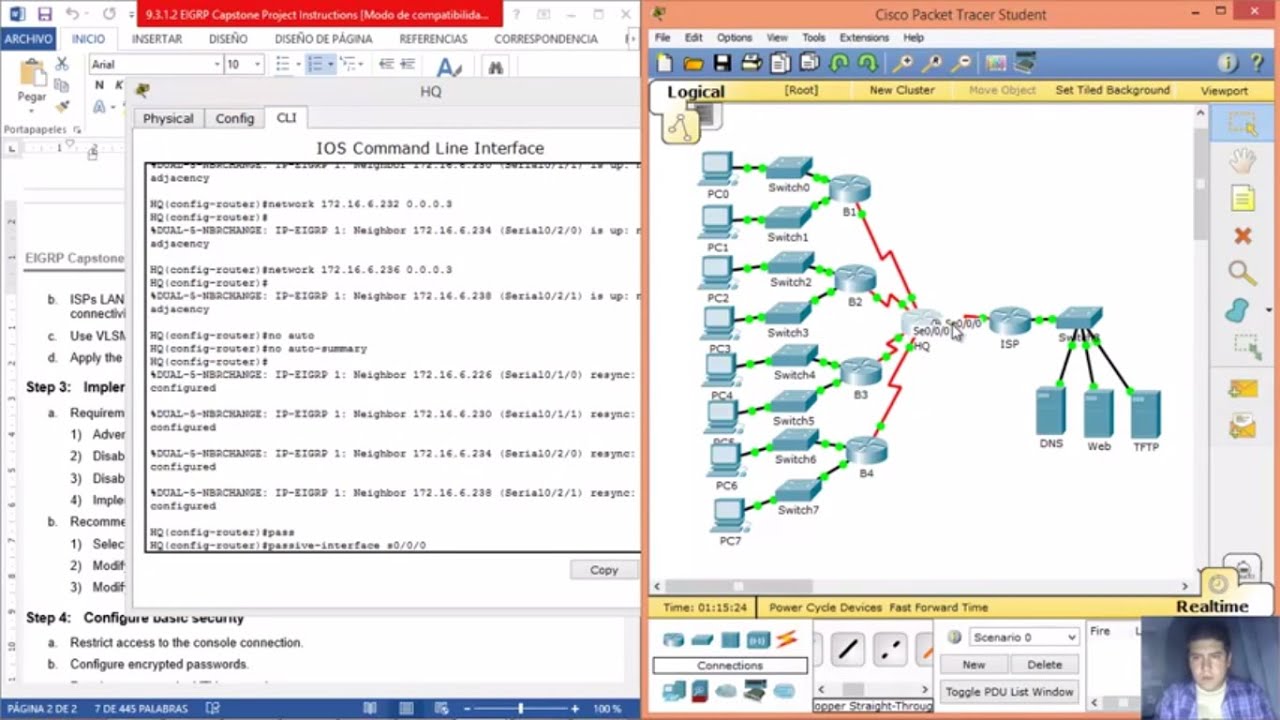Open file folder icon in Packet Tracer

(693, 63)
